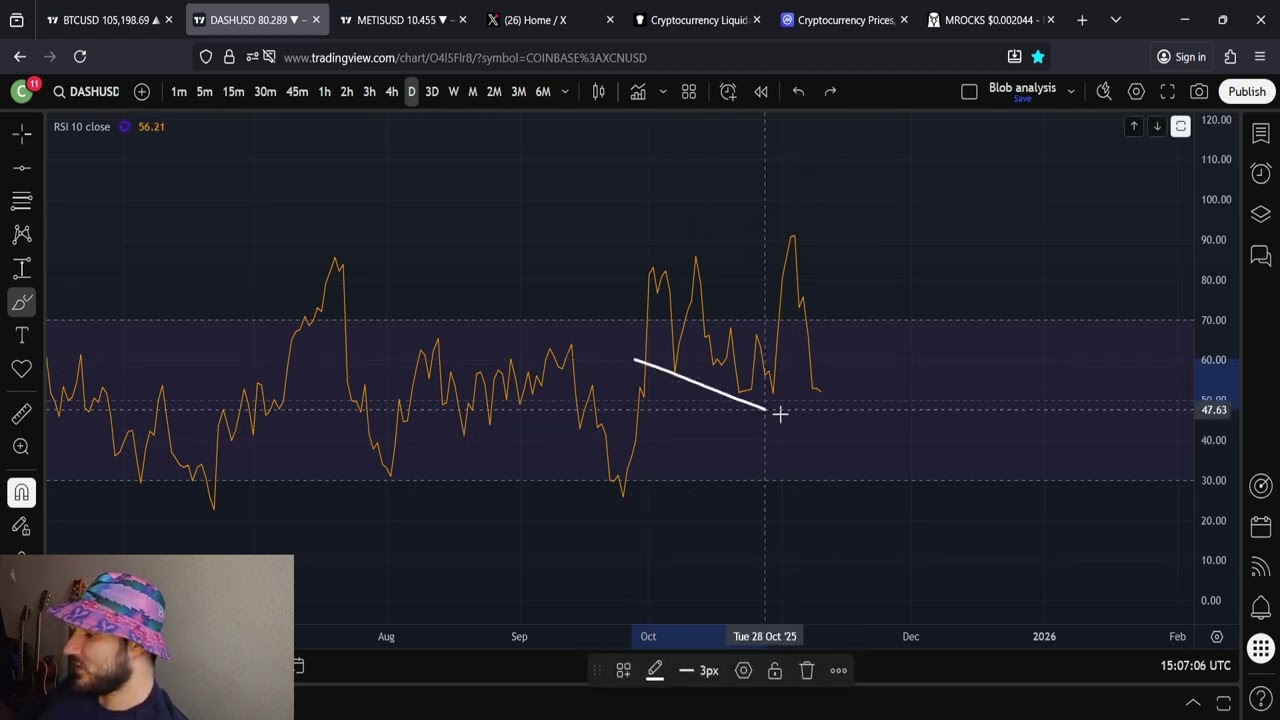Click the Publish button

(x=1247, y=91)
